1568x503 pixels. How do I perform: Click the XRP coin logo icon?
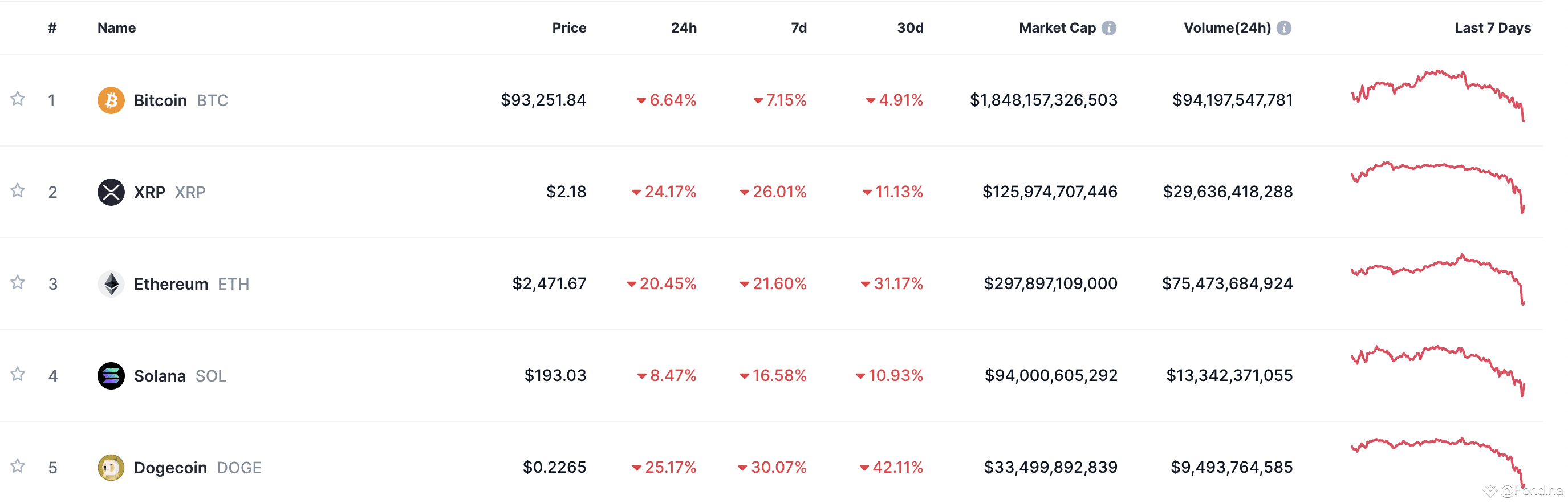[x=111, y=192]
